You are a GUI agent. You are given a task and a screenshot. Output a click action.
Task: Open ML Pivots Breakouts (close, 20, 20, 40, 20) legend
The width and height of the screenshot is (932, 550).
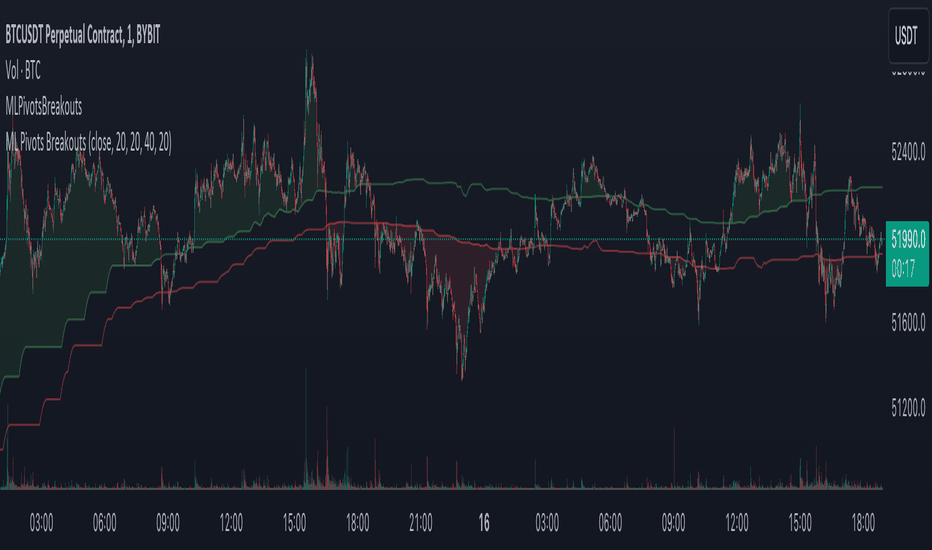pyautogui.click(x=89, y=143)
